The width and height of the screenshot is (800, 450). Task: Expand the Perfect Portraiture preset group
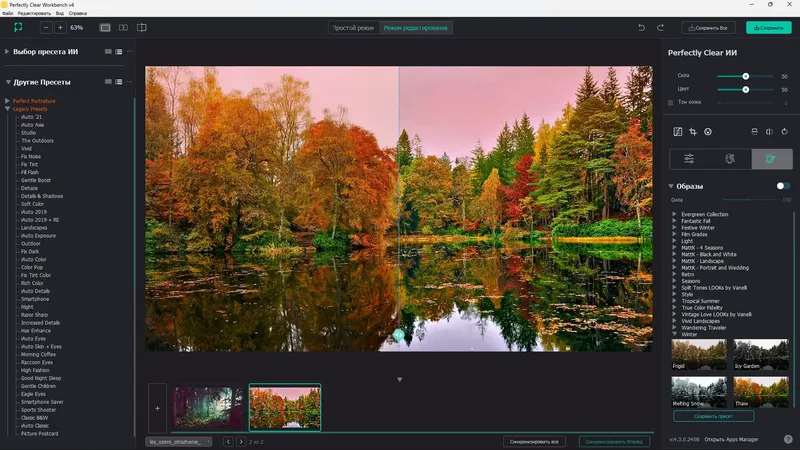coord(7,101)
